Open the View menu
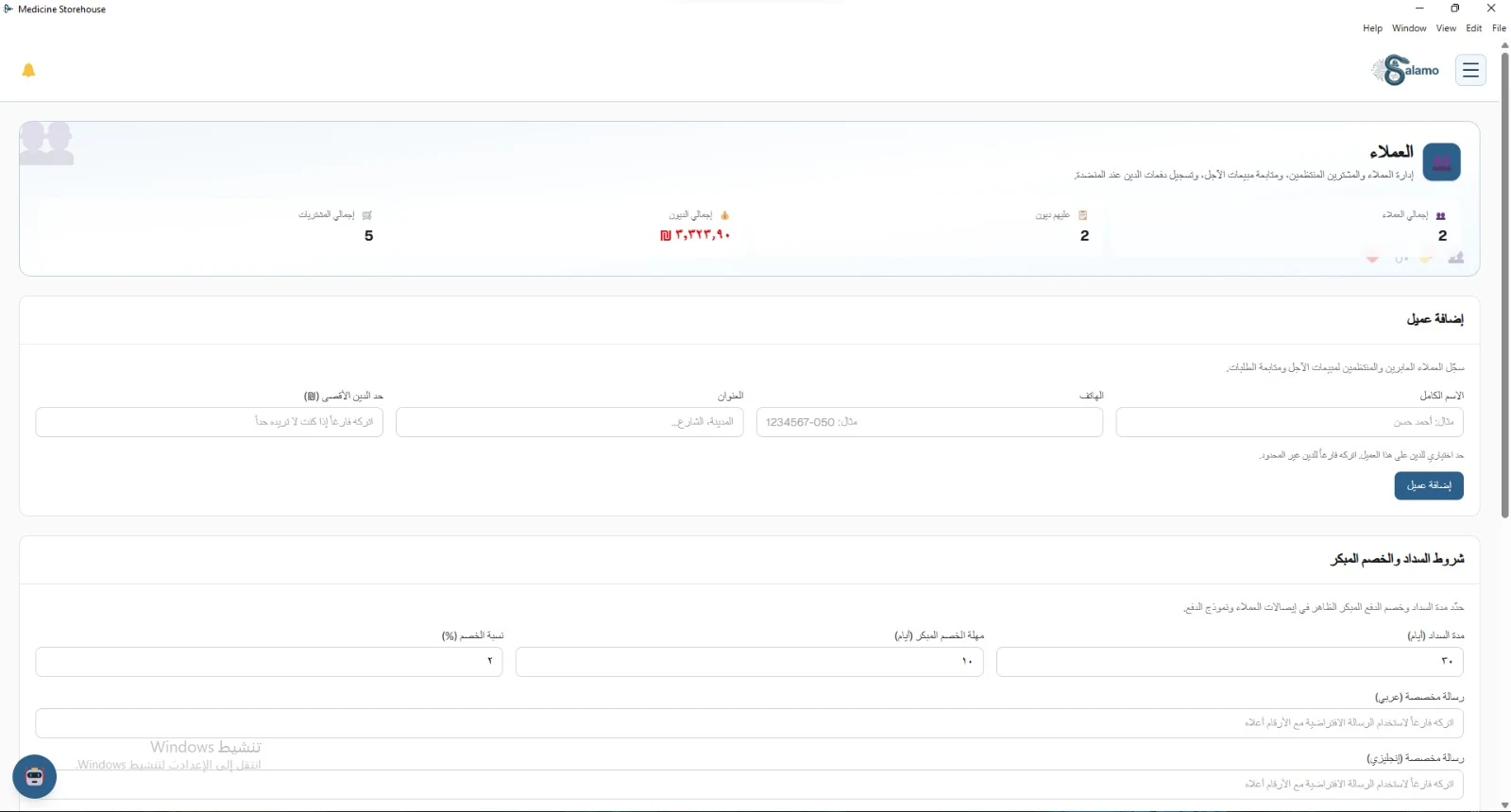The image size is (1511, 812). (1446, 28)
